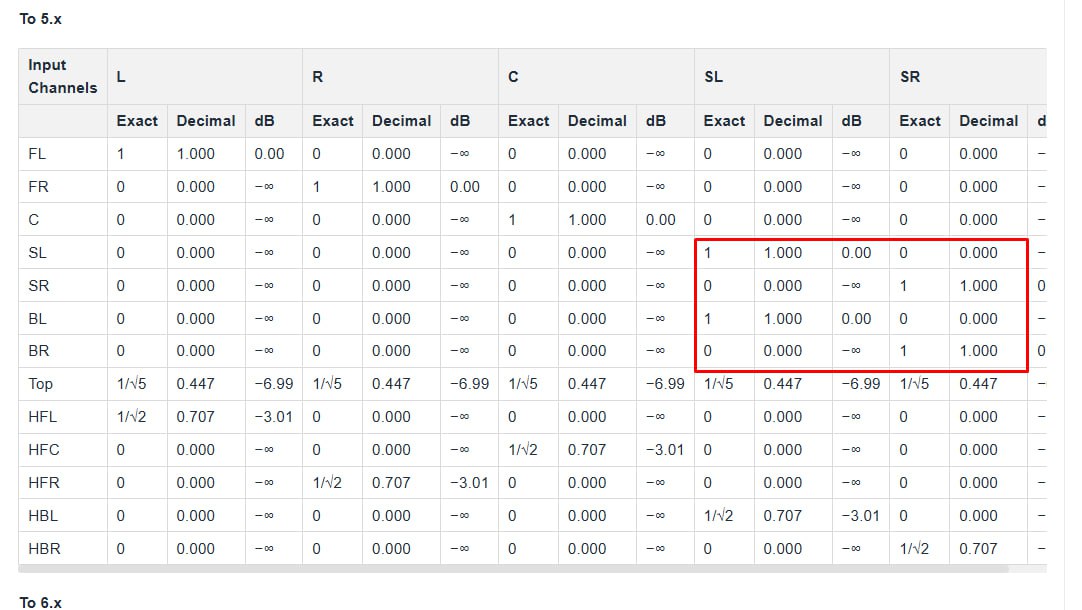Click the 'Input Channels' header cell
This screenshot has width=1082, height=610.
[62, 76]
